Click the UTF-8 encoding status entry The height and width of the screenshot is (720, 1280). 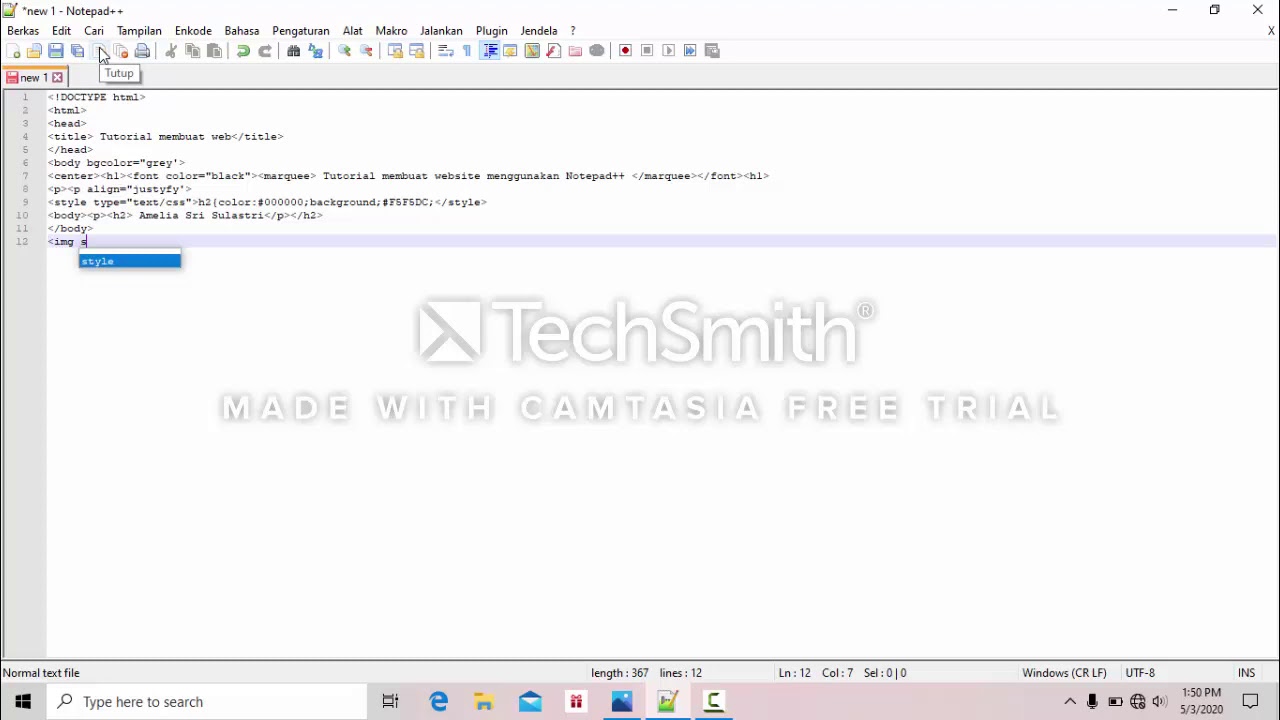[x=1140, y=673]
